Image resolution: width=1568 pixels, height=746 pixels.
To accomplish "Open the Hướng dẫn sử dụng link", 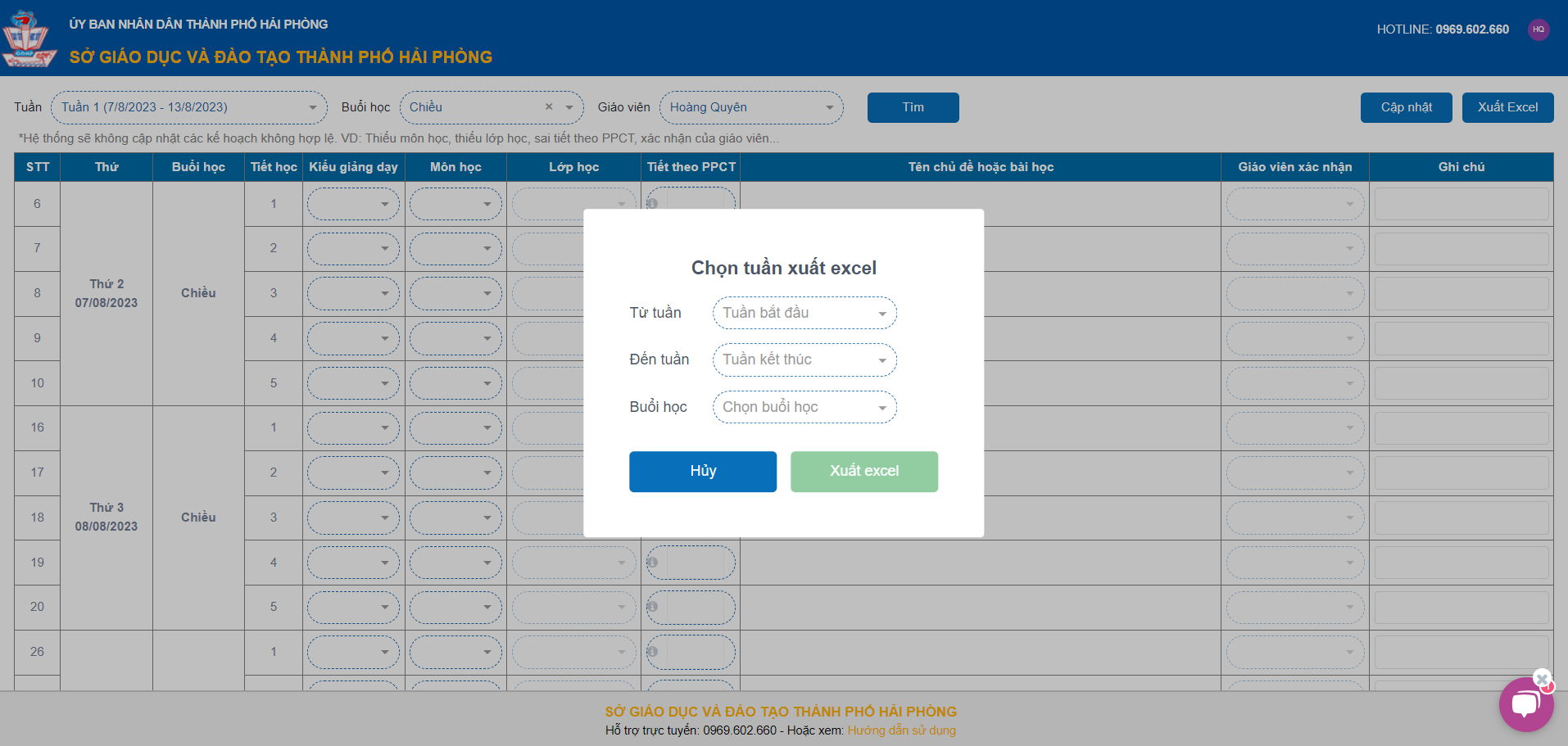I will 901,730.
